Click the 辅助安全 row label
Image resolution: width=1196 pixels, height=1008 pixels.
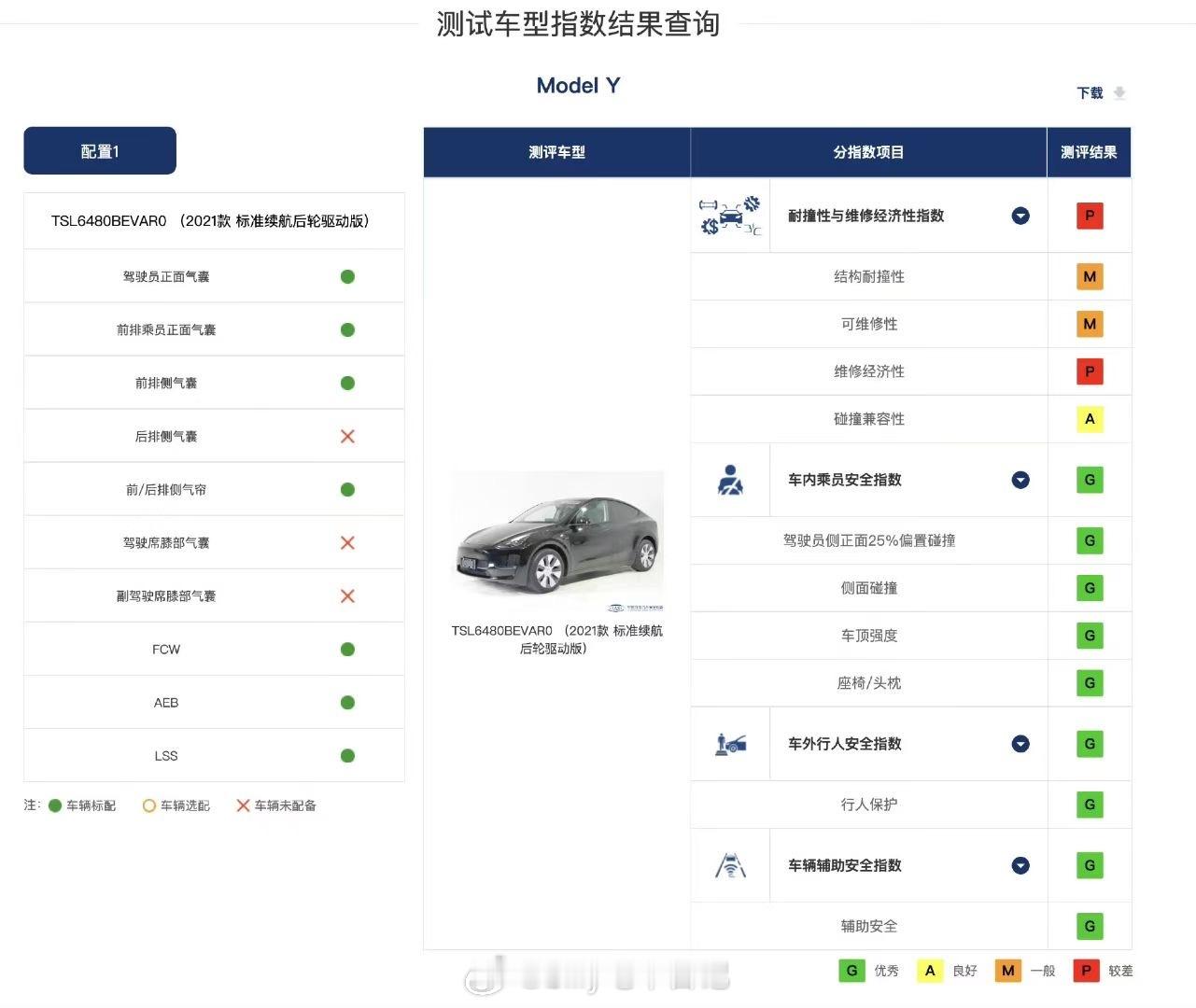pos(869,926)
